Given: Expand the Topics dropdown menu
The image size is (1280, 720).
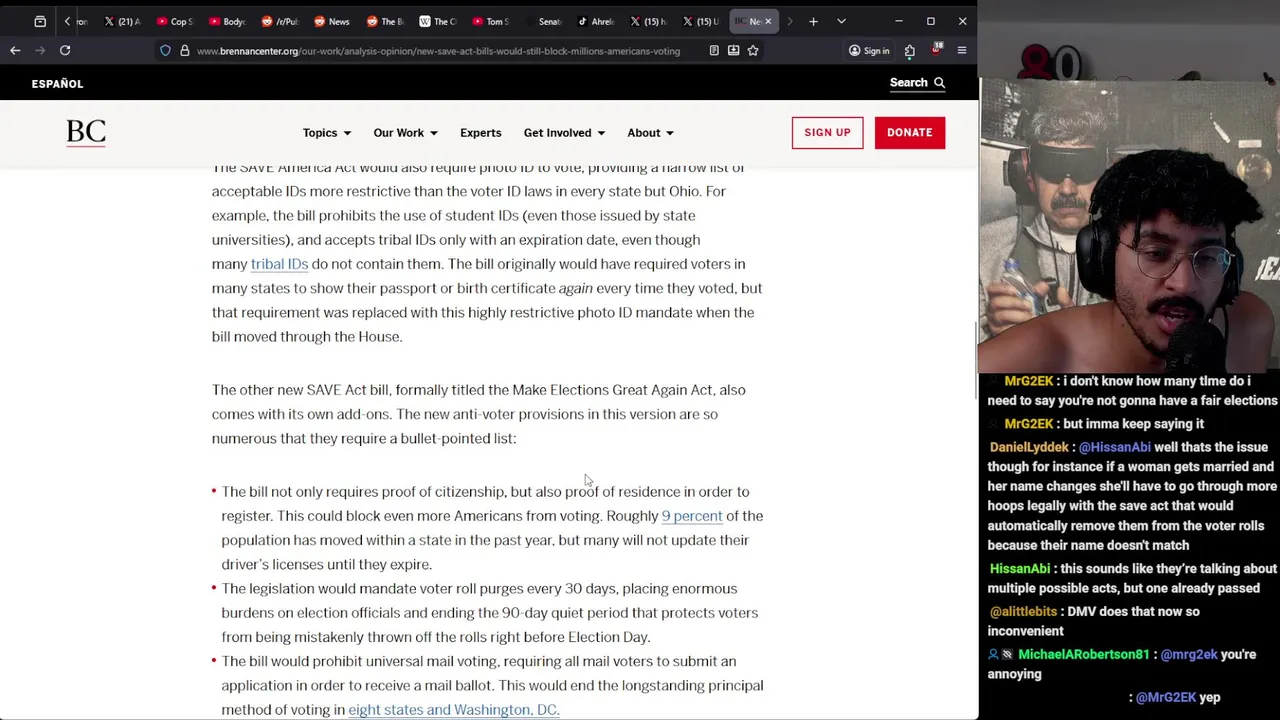Looking at the screenshot, I should pyautogui.click(x=326, y=133).
